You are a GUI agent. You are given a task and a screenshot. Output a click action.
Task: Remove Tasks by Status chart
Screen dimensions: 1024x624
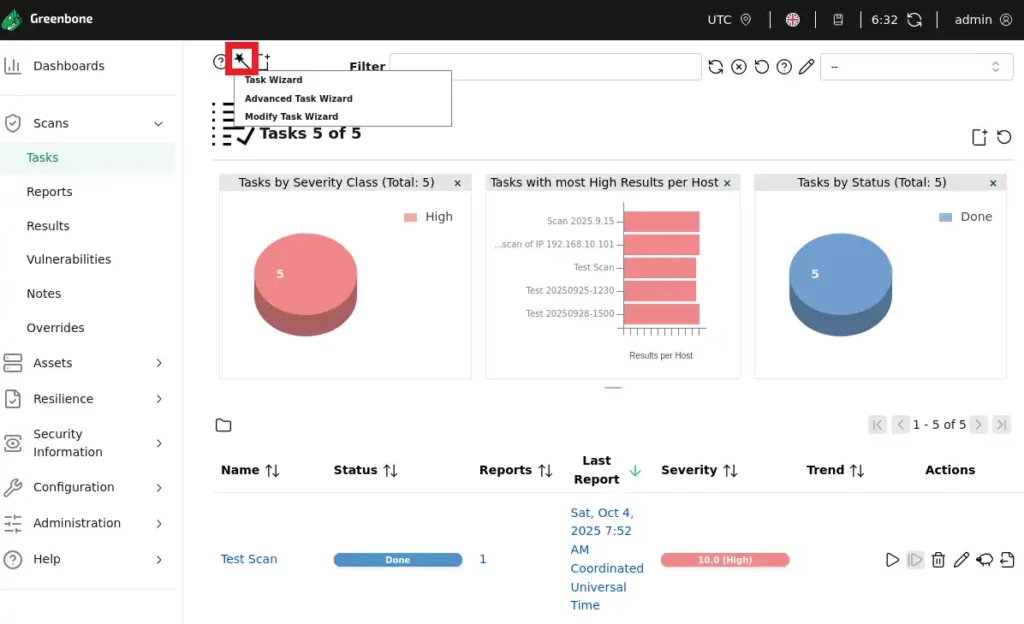tap(992, 183)
